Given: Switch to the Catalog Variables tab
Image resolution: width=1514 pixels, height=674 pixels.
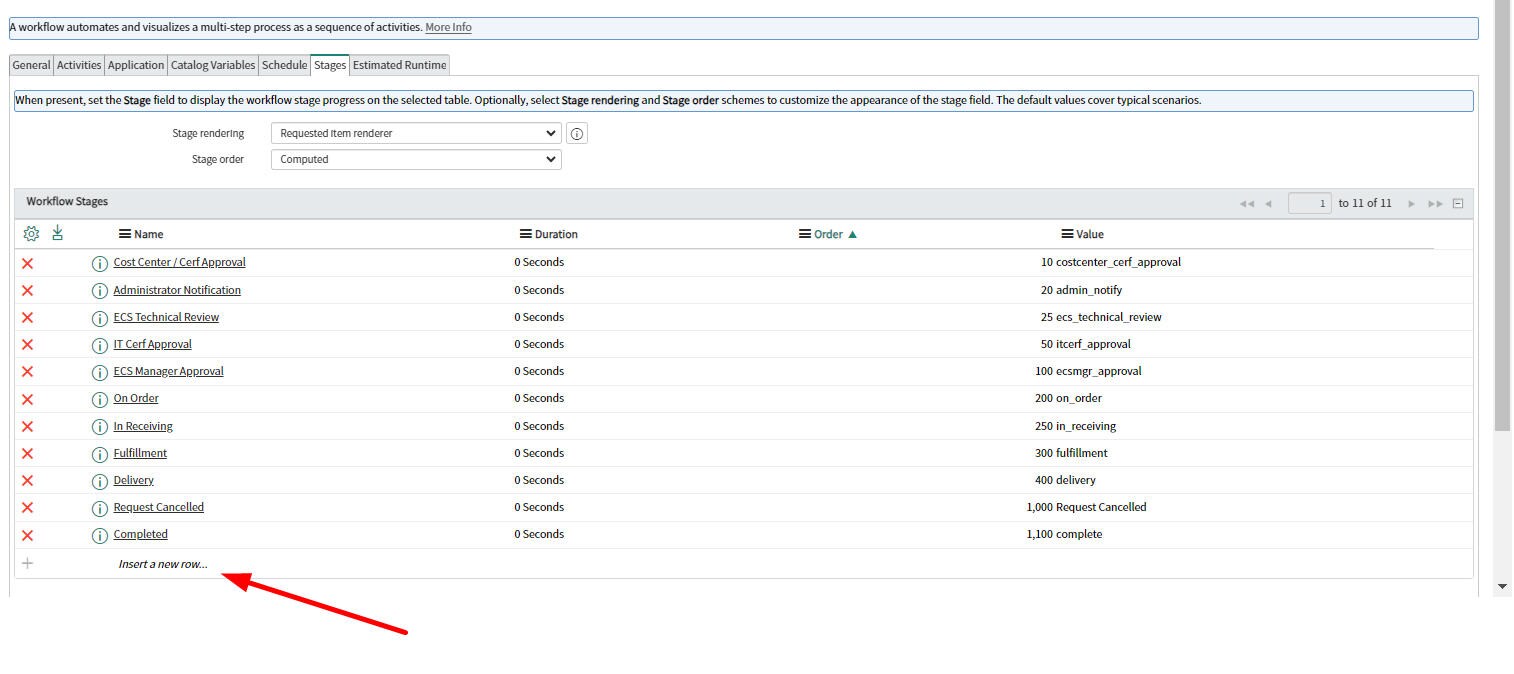Looking at the screenshot, I should (x=211, y=64).
